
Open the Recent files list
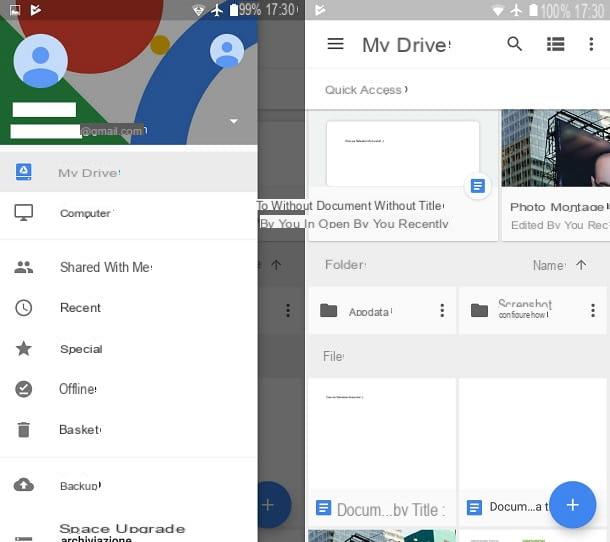128,308
